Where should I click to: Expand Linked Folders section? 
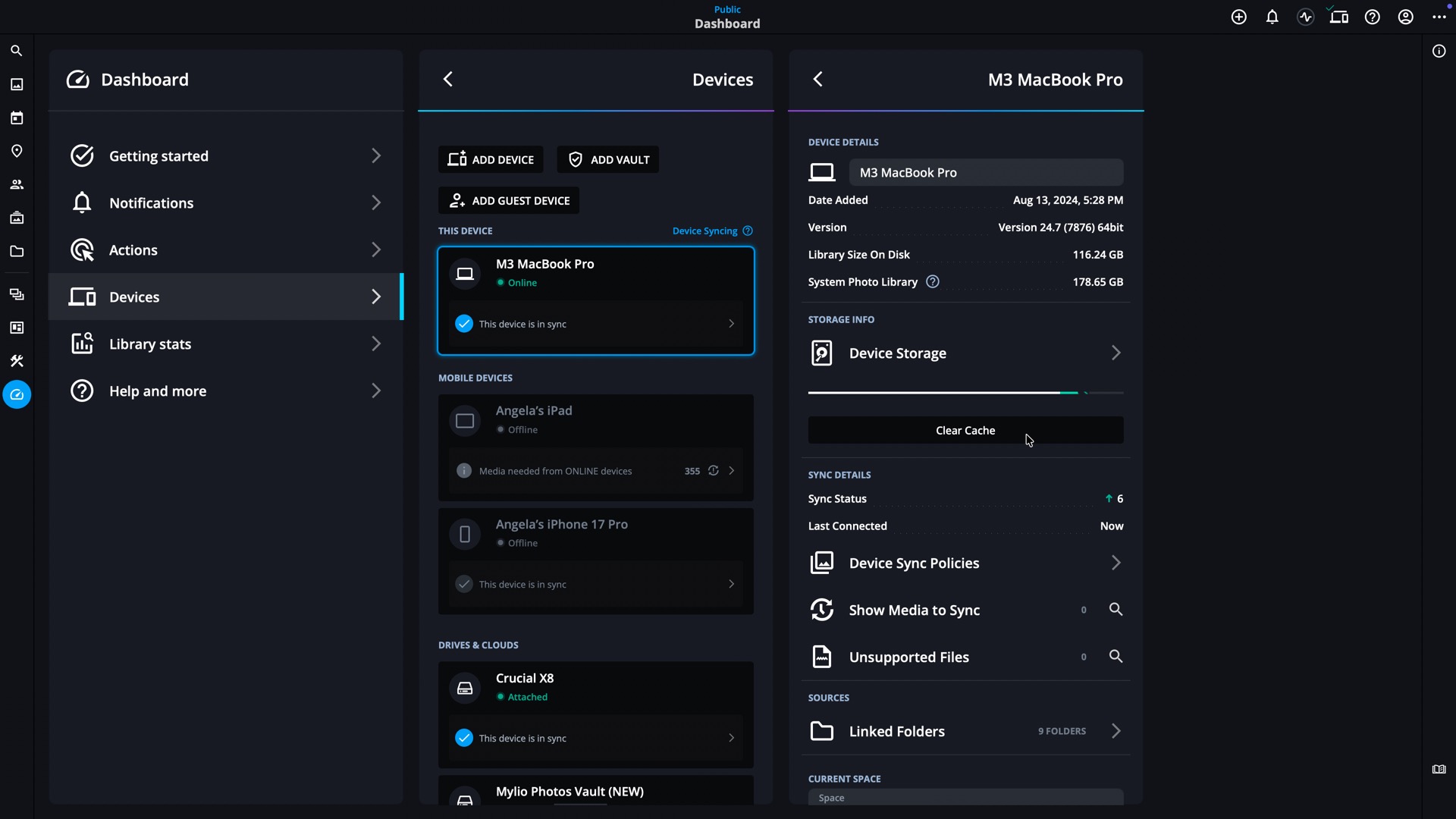click(1116, 731)
